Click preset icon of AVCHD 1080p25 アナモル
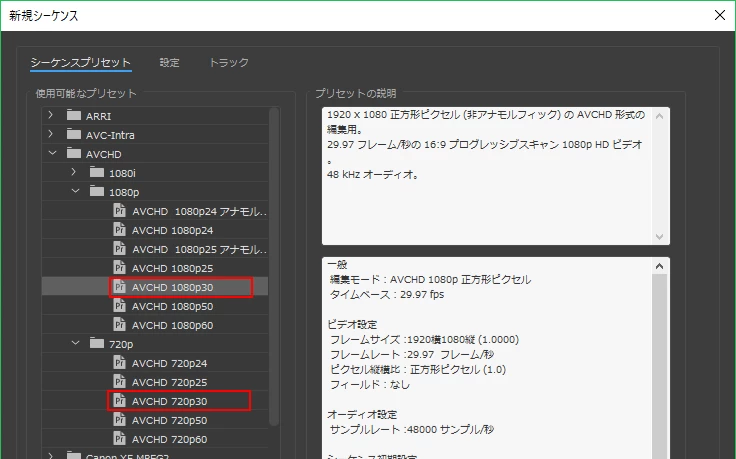The height and width of the screenshot is (459, 736). click(120, 248)
